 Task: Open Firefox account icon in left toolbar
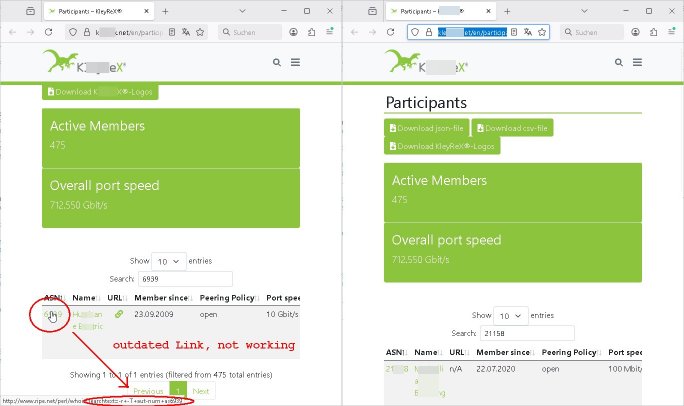[294, 32]
